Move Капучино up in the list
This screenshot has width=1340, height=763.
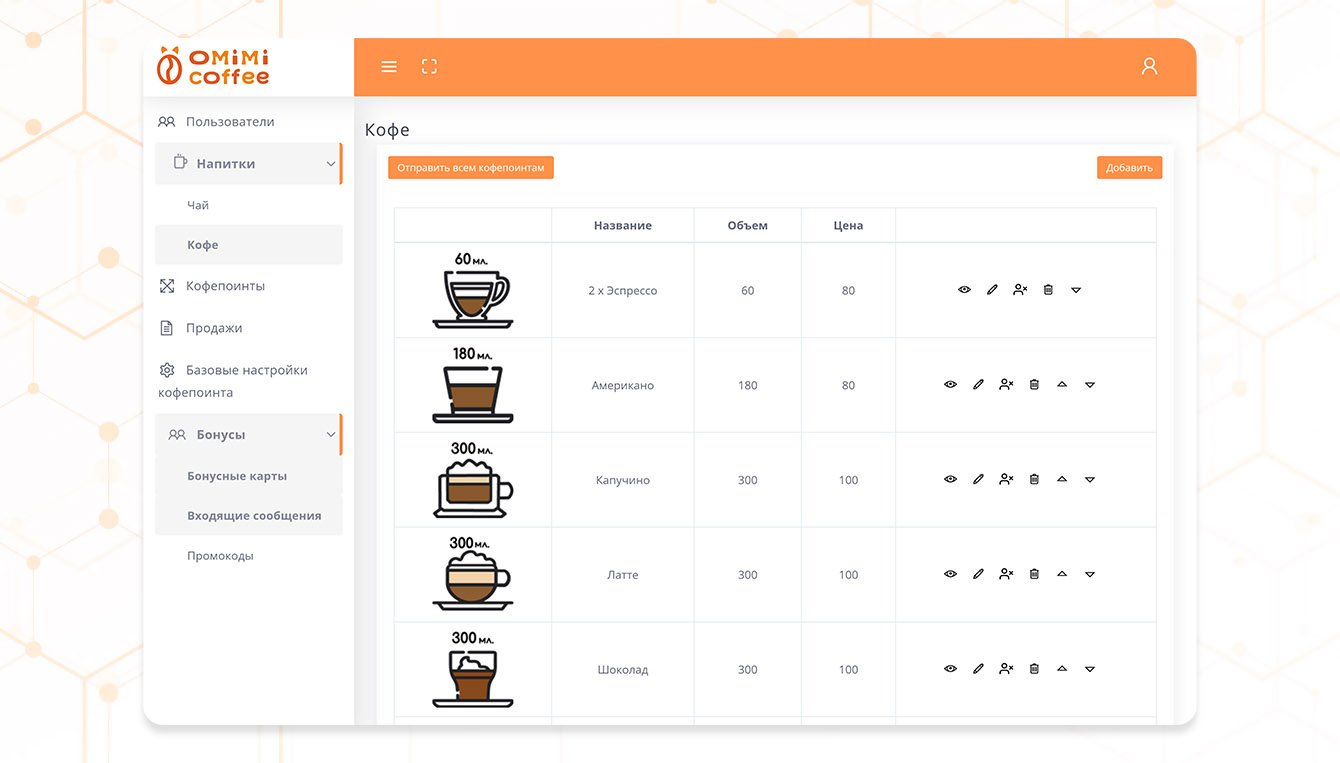(1062, 480)
